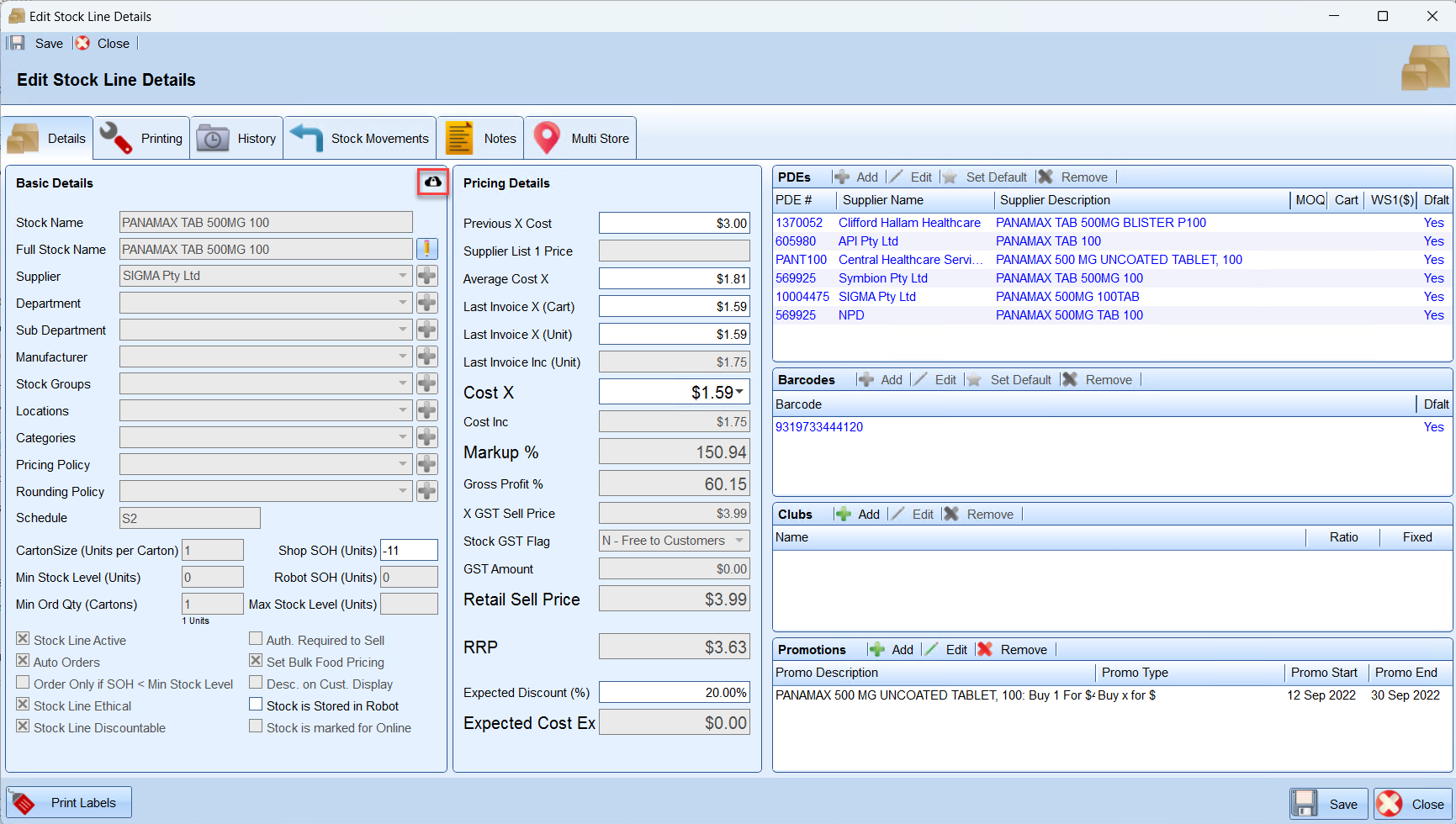Toggle Stock Line Ethical checkbox
1456x824 pixels.
(23, 705)
